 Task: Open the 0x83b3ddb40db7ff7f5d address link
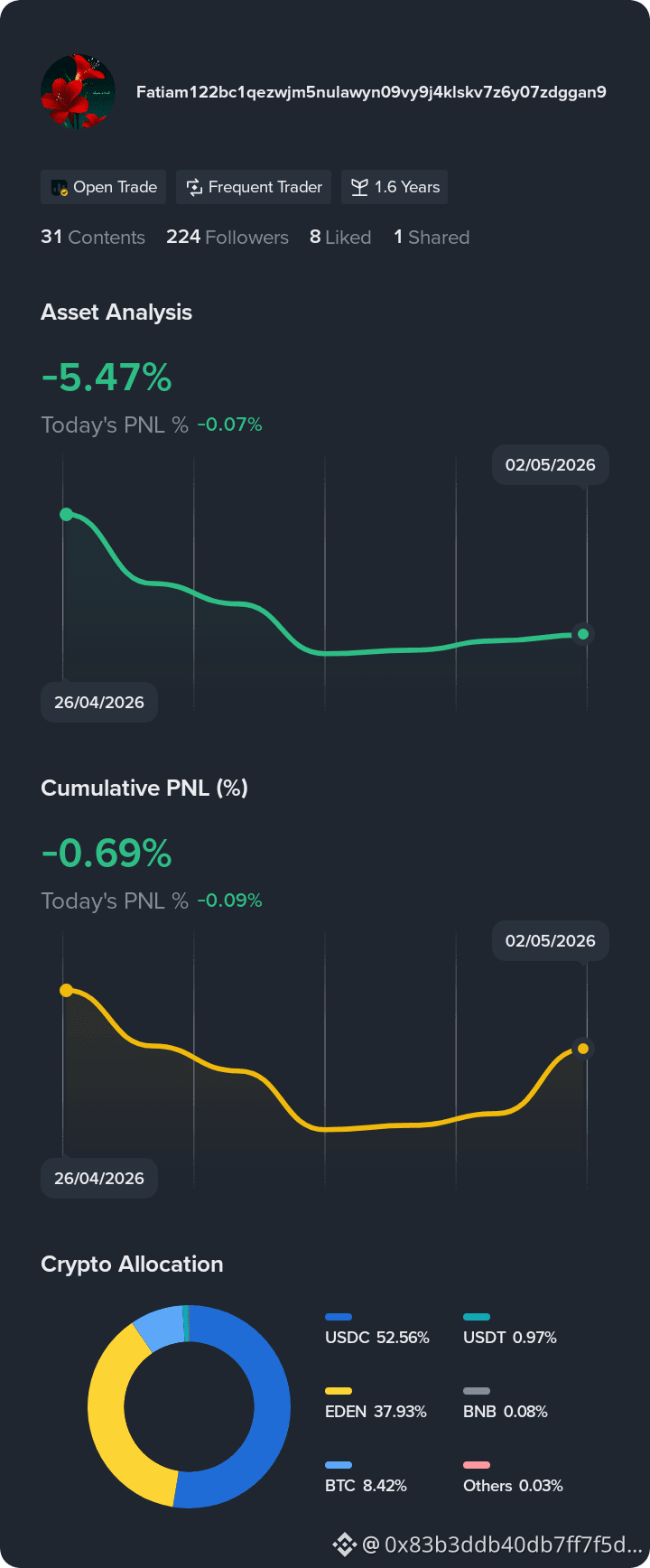[514, 1545]
